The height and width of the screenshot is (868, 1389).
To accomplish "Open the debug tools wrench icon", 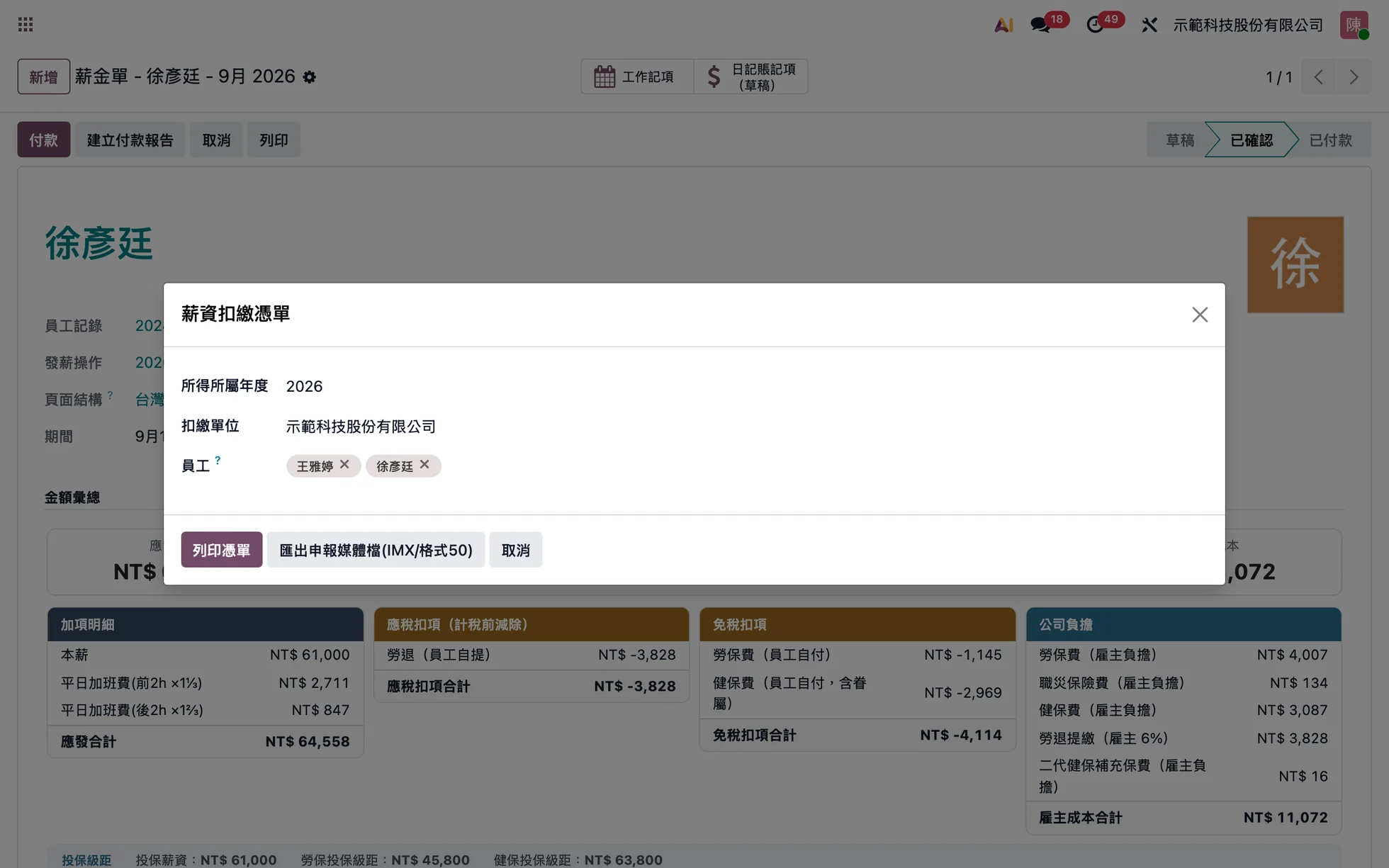I will tap(1149, 25).
